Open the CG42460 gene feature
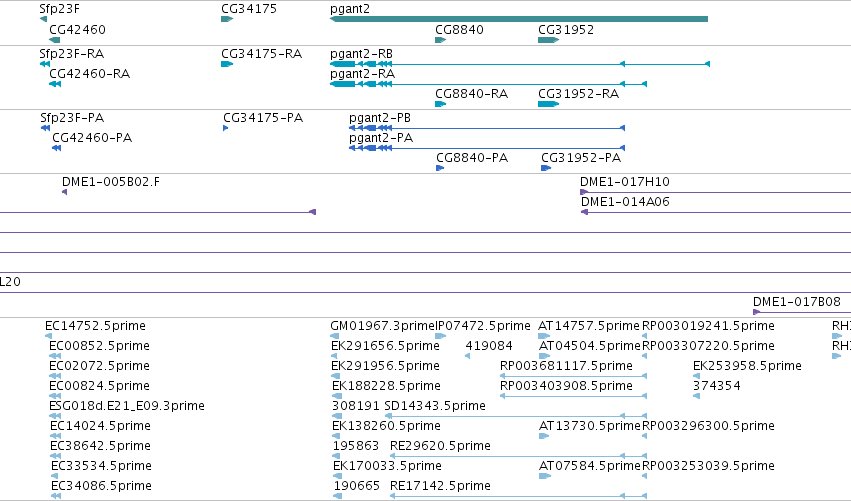851x501 pixels. pos(54,40)
